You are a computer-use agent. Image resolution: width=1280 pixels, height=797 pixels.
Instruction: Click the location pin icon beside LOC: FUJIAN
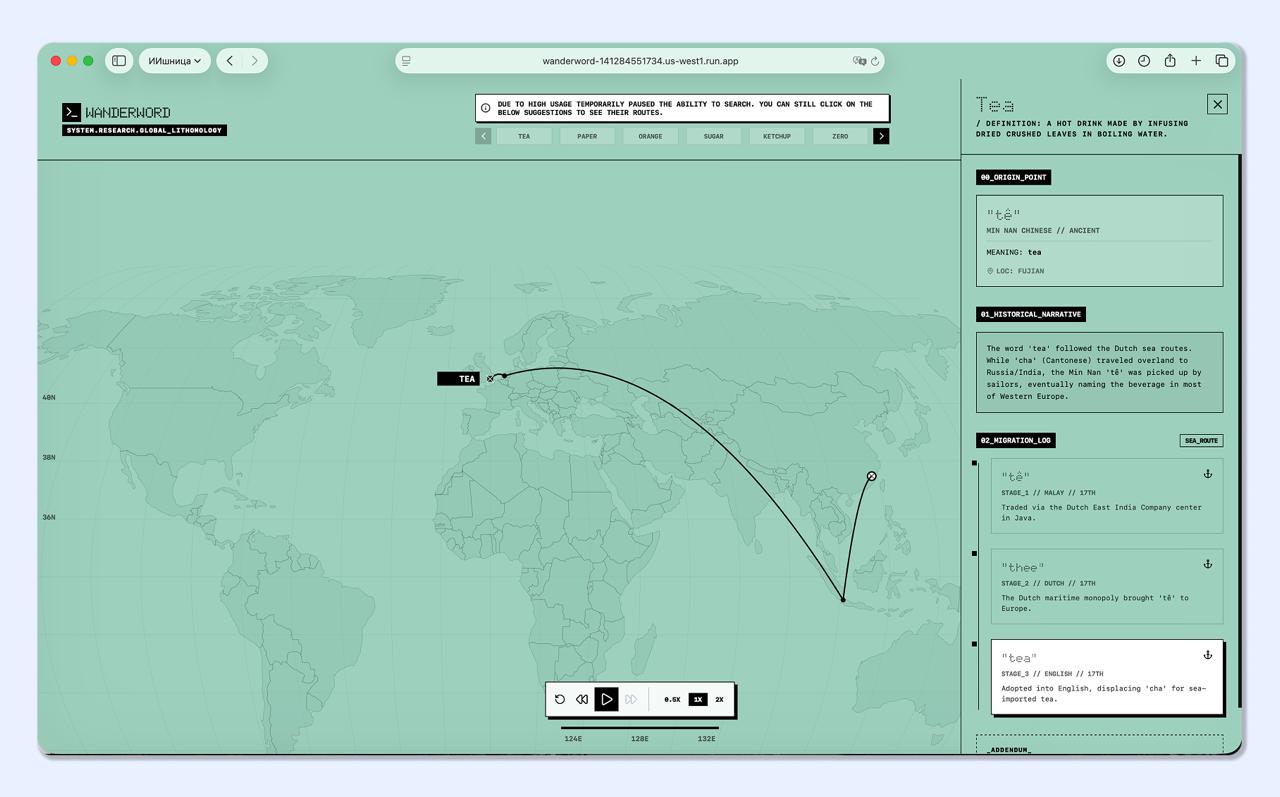(x=990, y=271)
